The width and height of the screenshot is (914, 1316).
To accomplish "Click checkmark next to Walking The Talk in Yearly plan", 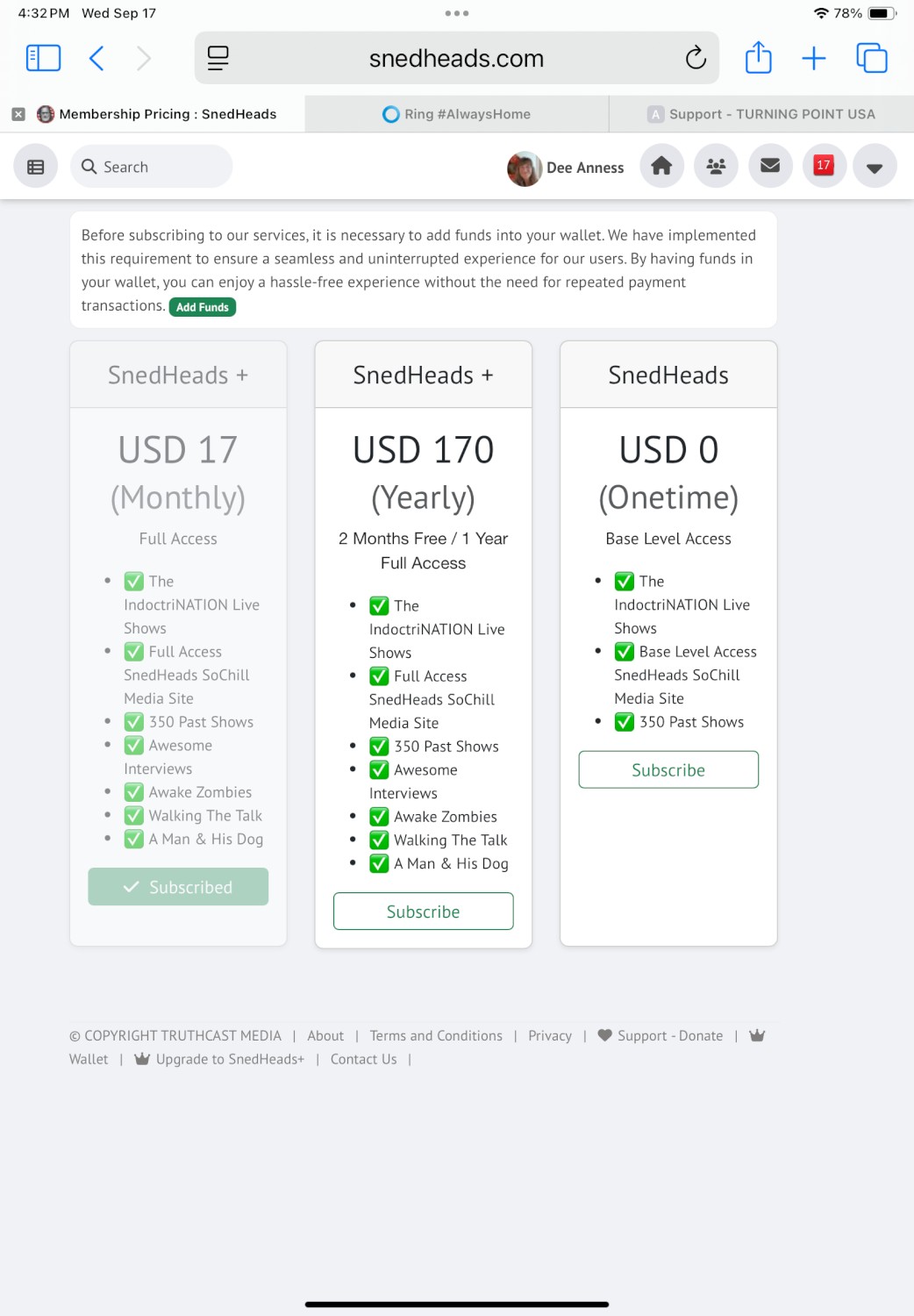I will click(x=379, y=840).
